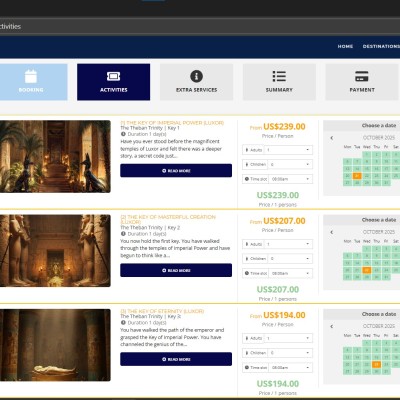Go to previous month in Masterful Creation calendar
This screenshot has height=400, width=400.
(x=332, y=232)
